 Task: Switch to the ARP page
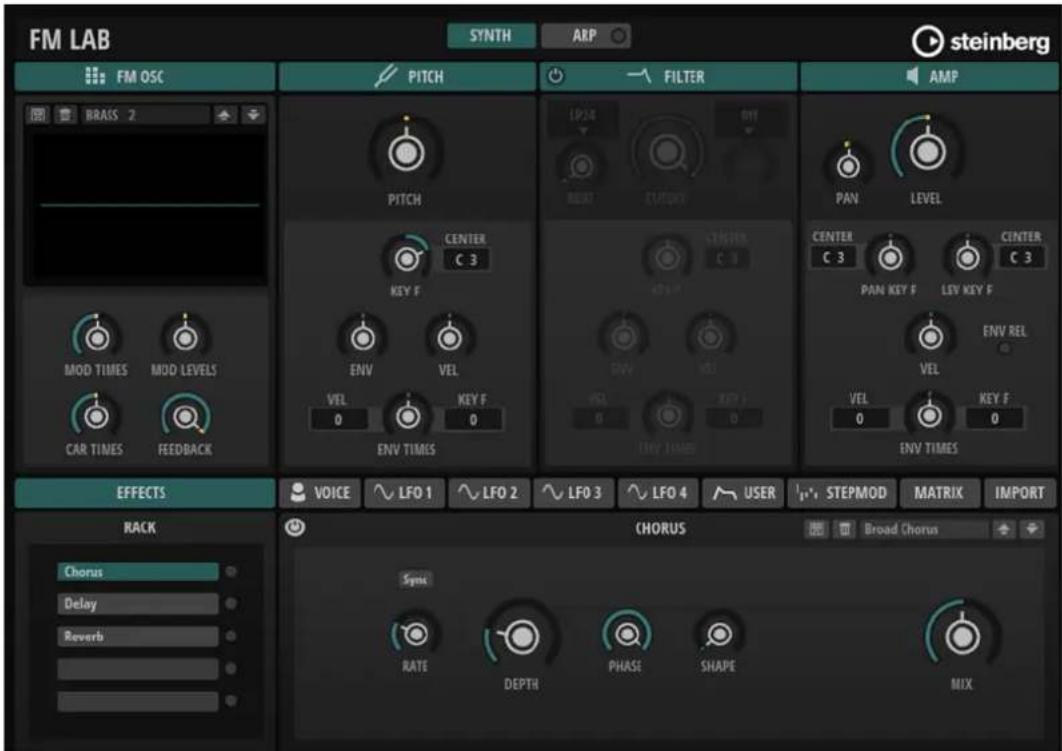(x=585, y=36)
